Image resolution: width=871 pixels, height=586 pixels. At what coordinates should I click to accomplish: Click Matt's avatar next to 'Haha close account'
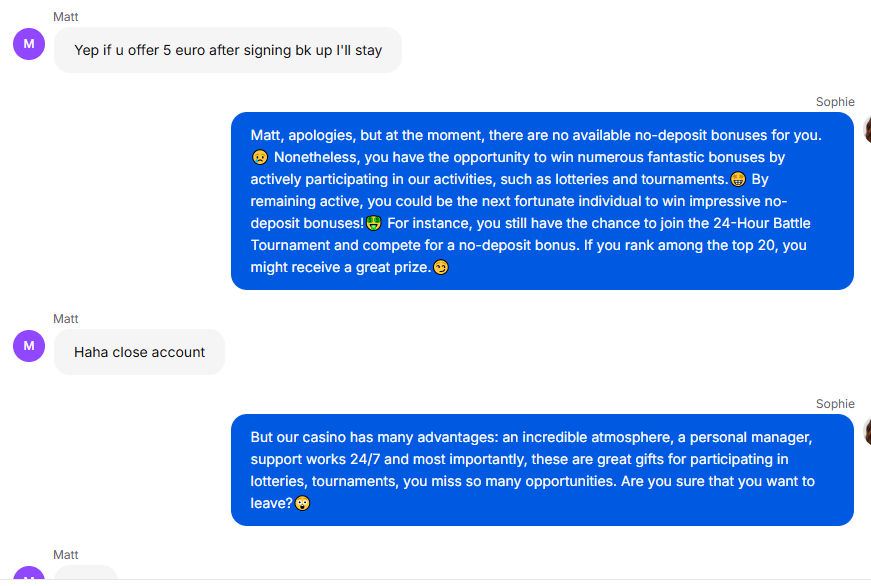29,346
